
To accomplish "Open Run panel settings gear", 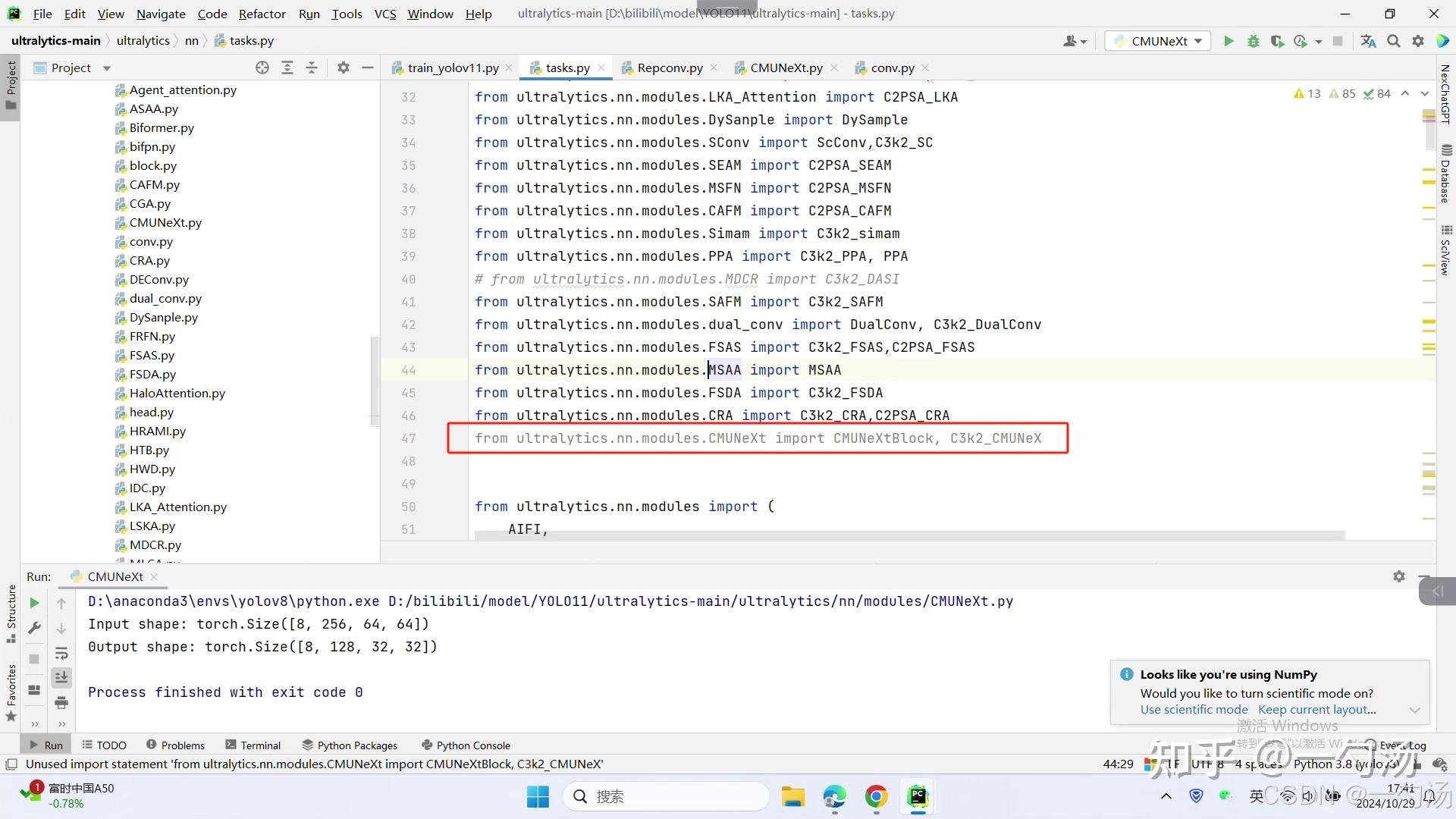I will 1398,576.
